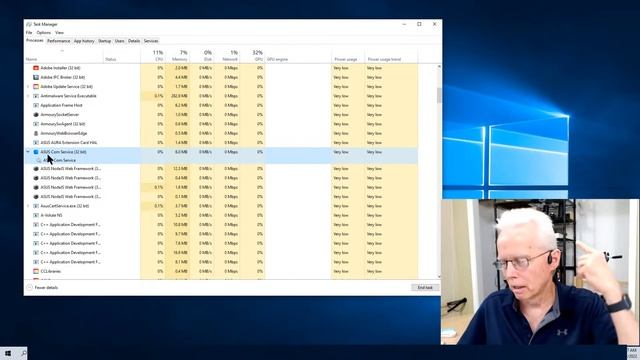Click Power usage trend cell for Application Frame Host
This screenshot has height=360, width=640.
click(x=391, y=105)
